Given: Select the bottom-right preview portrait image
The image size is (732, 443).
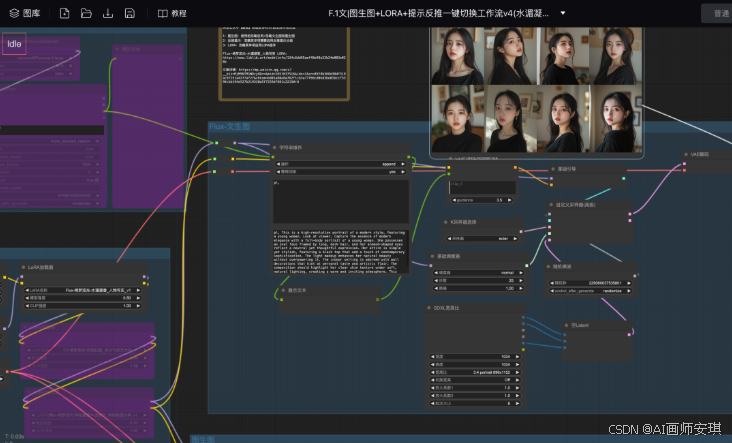Looking at the screenshot, I should click(615, 119).
